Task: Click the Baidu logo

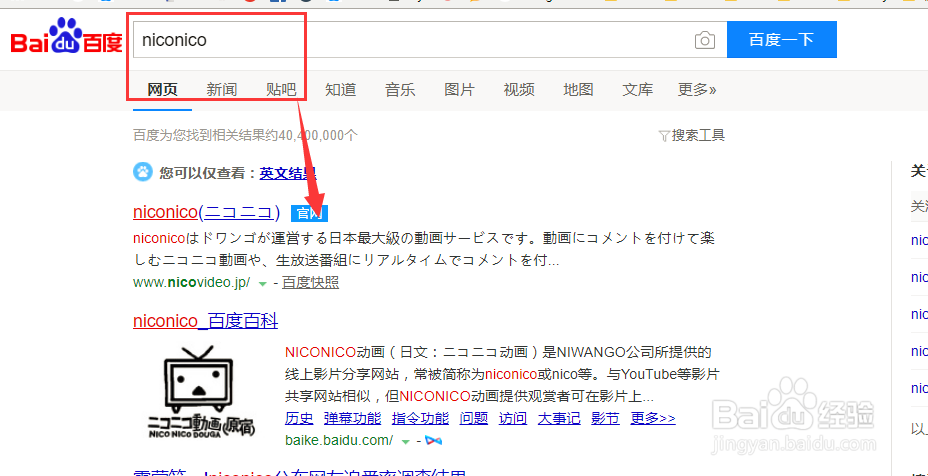Action: tap(66, 37)
